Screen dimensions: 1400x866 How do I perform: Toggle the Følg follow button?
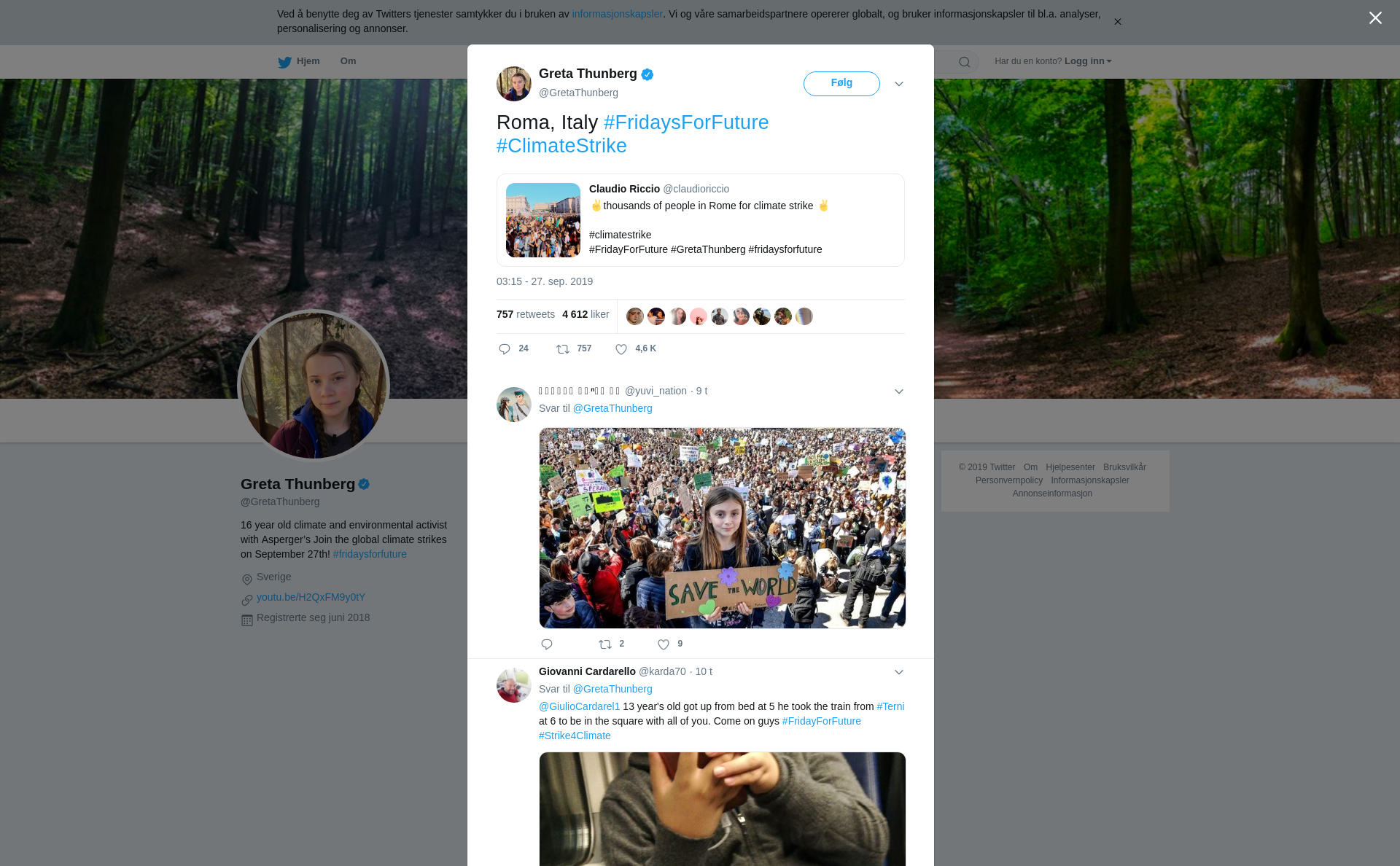click(841, 84)
